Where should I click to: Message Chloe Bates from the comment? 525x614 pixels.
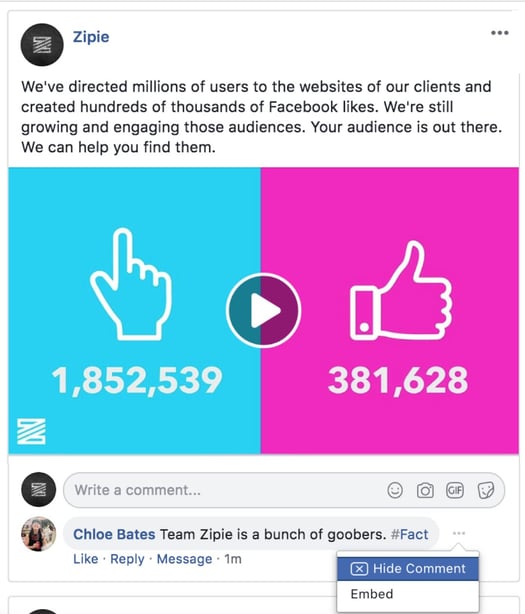(184, 559)
